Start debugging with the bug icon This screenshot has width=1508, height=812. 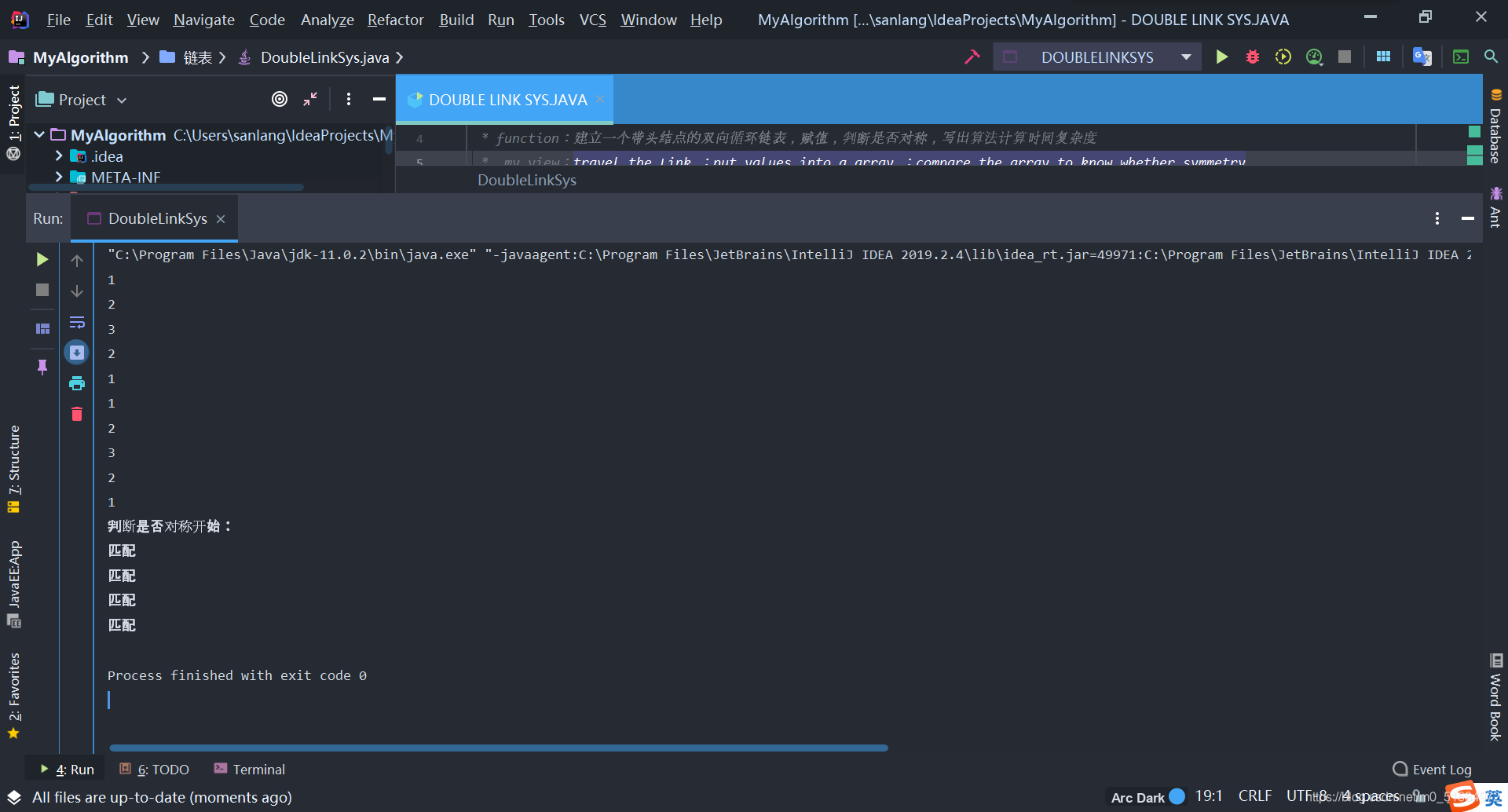[1253, 57]
